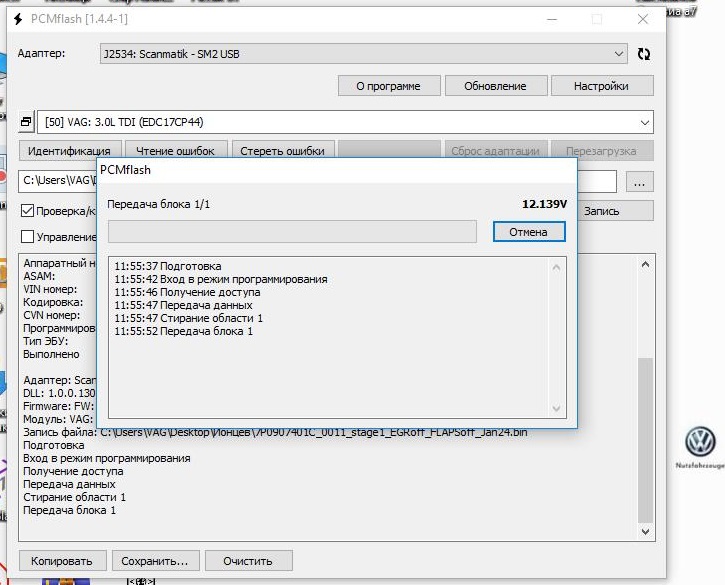Click 'Кодировка:' line in main log
This screenshot has width=725, height=585.
click(x=53, y=302)
